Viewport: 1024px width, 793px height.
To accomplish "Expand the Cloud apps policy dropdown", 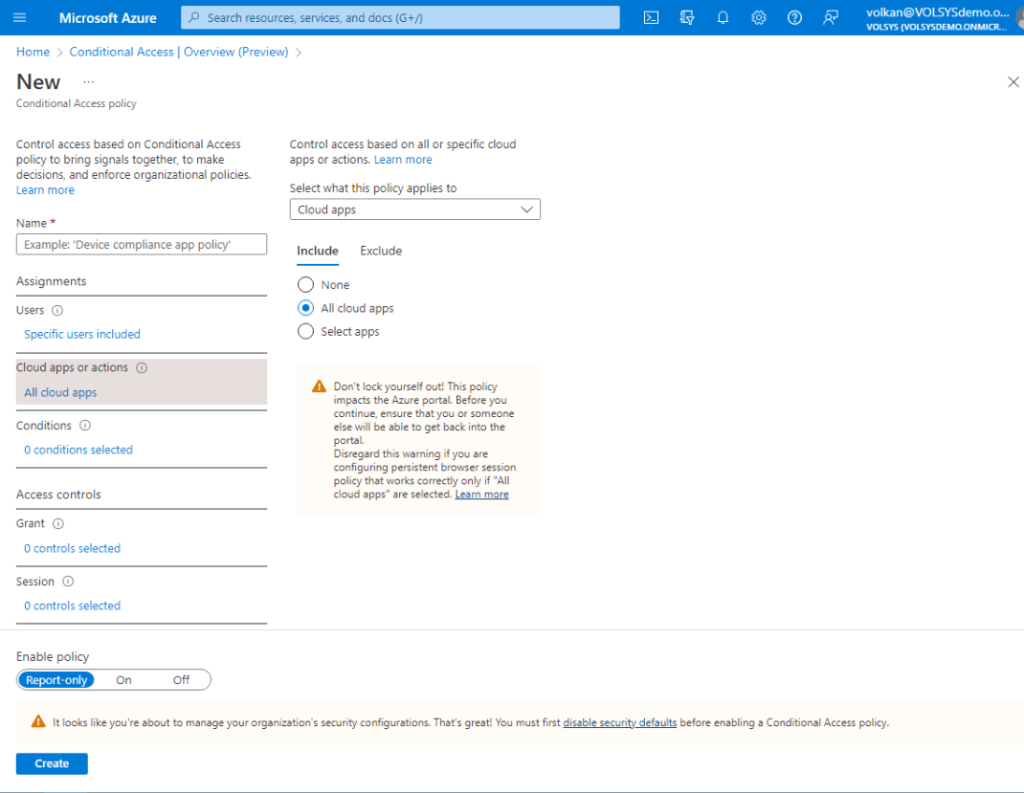I will [x=415, y=210].
